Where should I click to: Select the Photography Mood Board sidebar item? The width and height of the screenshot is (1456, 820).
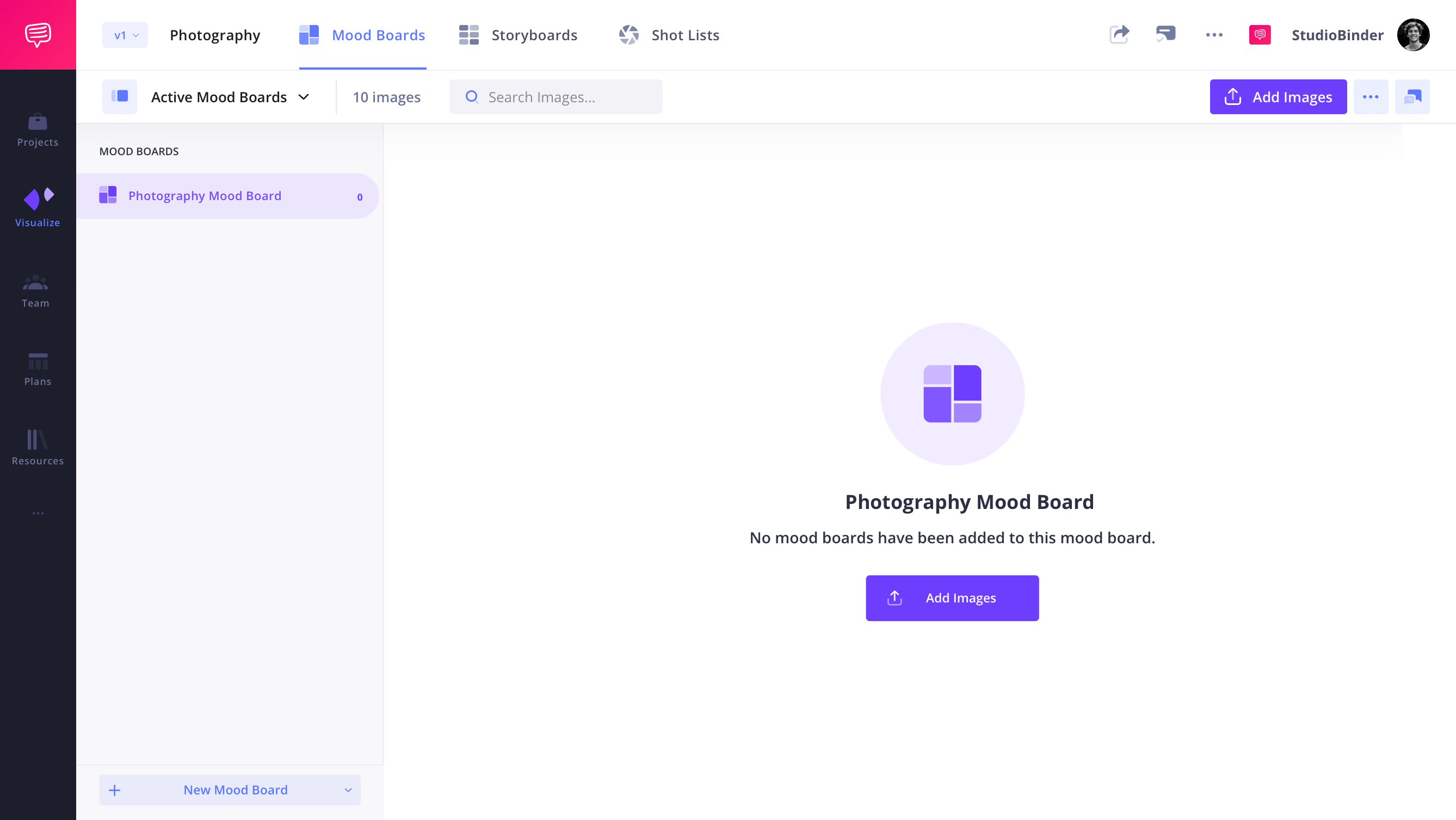(229, 195)
